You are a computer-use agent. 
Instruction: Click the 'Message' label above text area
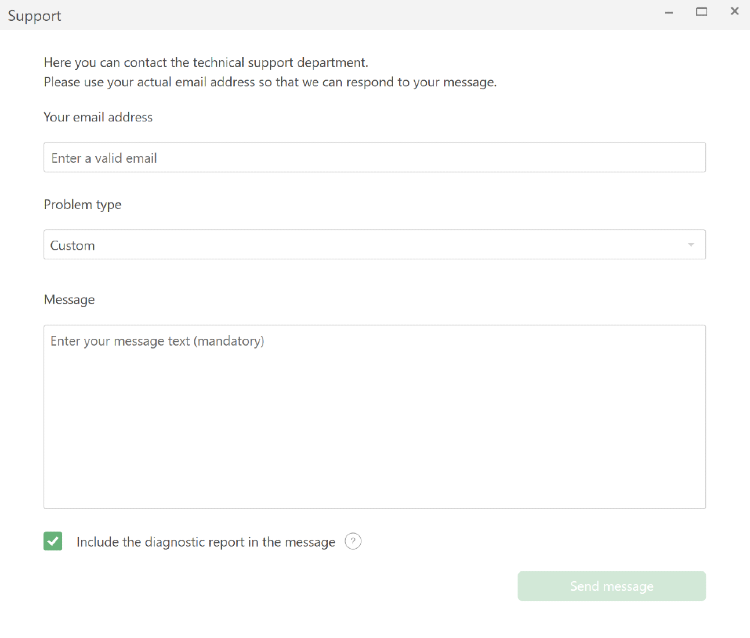69,300
